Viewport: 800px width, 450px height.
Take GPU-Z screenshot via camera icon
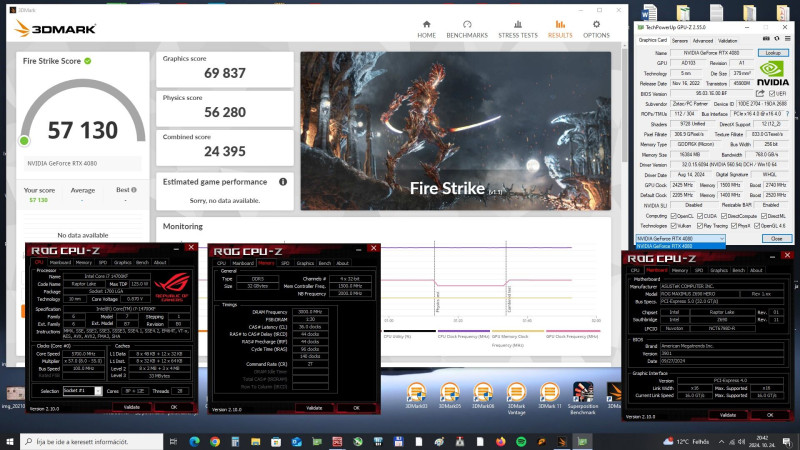click(x=766, y=39)
